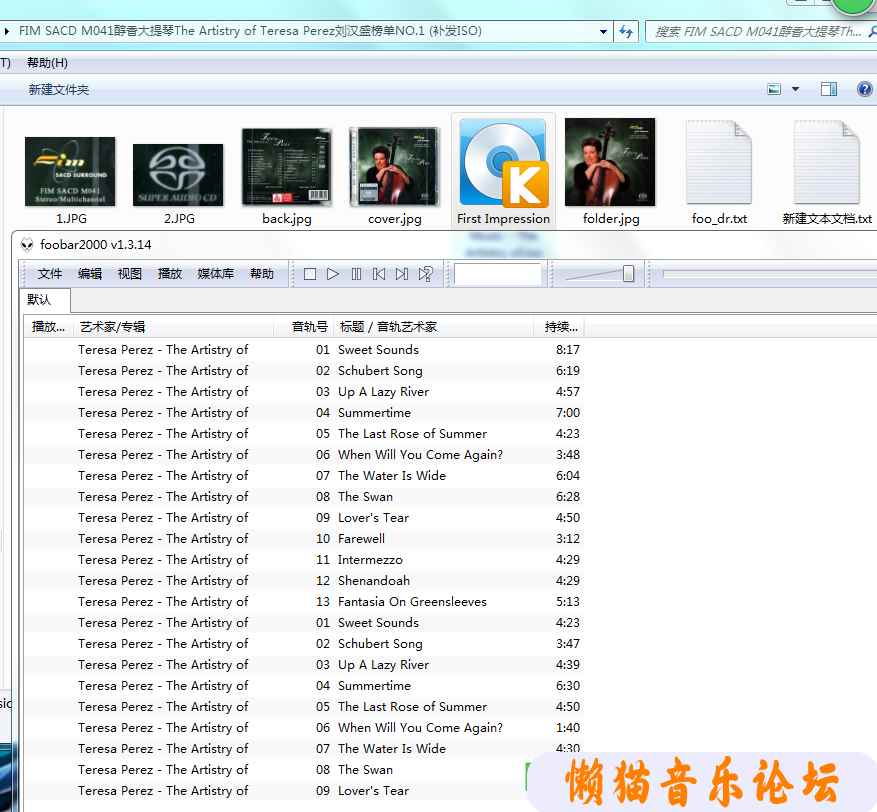
Task: Click the foobar2000 toolbar display field
Action: point(498,274)
